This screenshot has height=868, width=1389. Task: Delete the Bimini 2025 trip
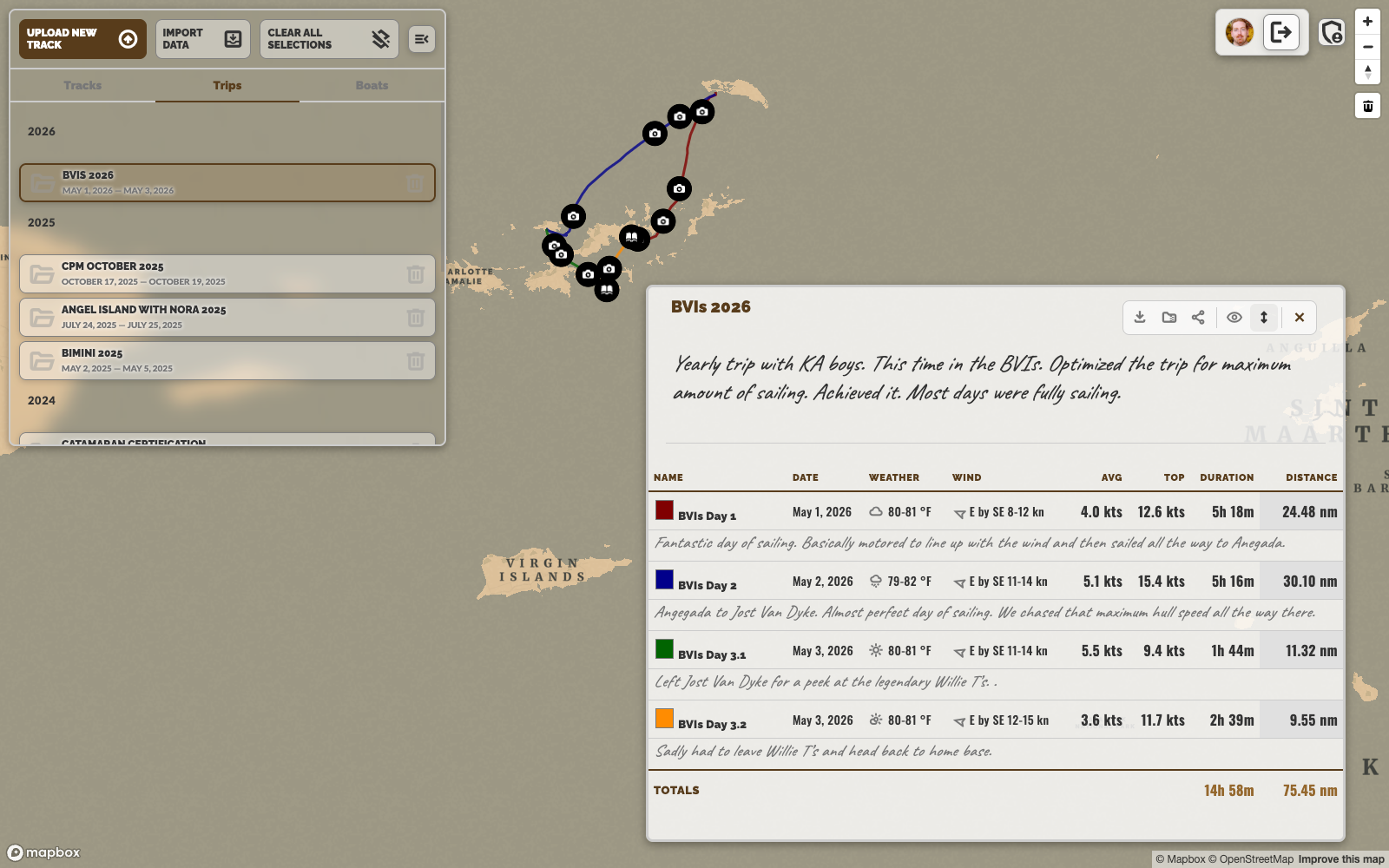pyautogui.click(x=415, y=361)
